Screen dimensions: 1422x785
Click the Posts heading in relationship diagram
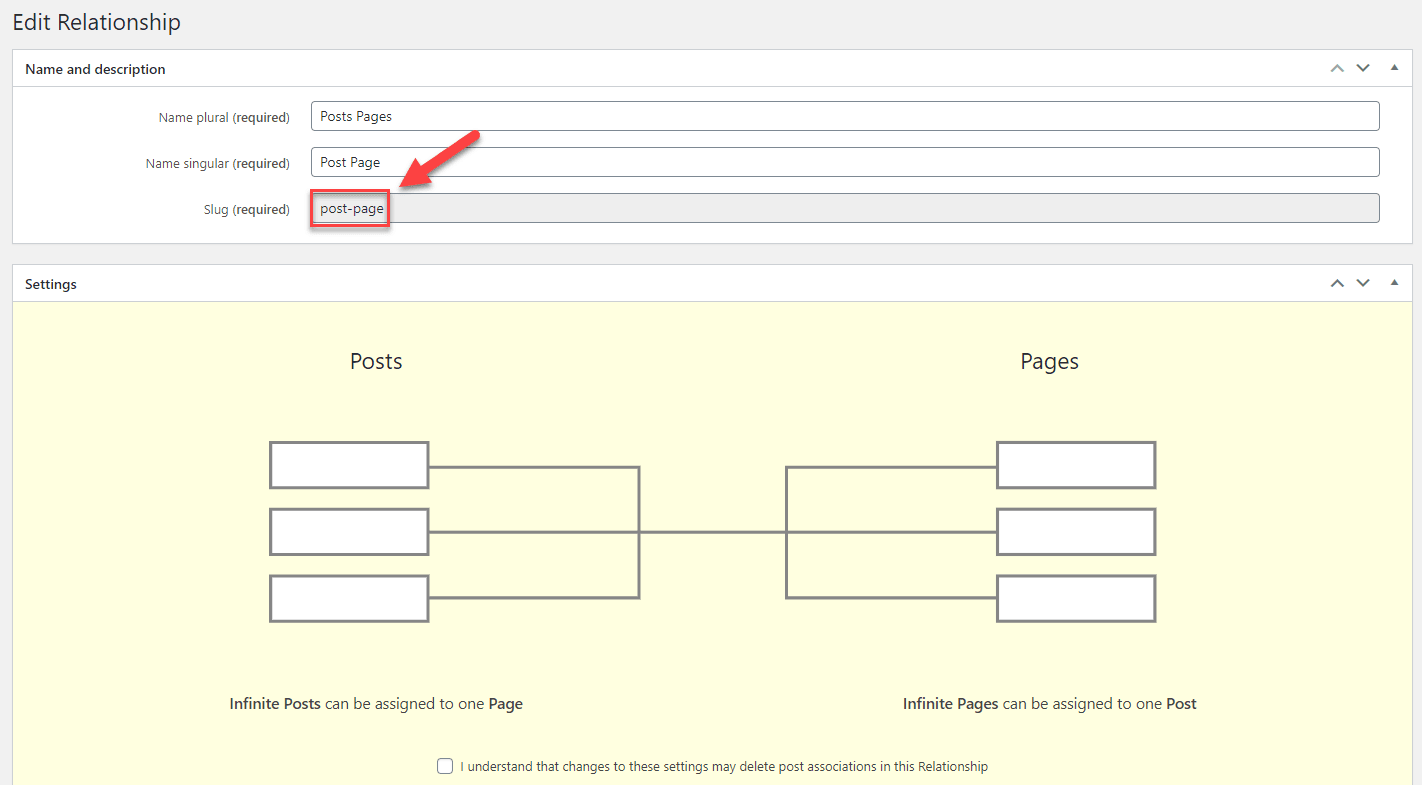[376, 361]
